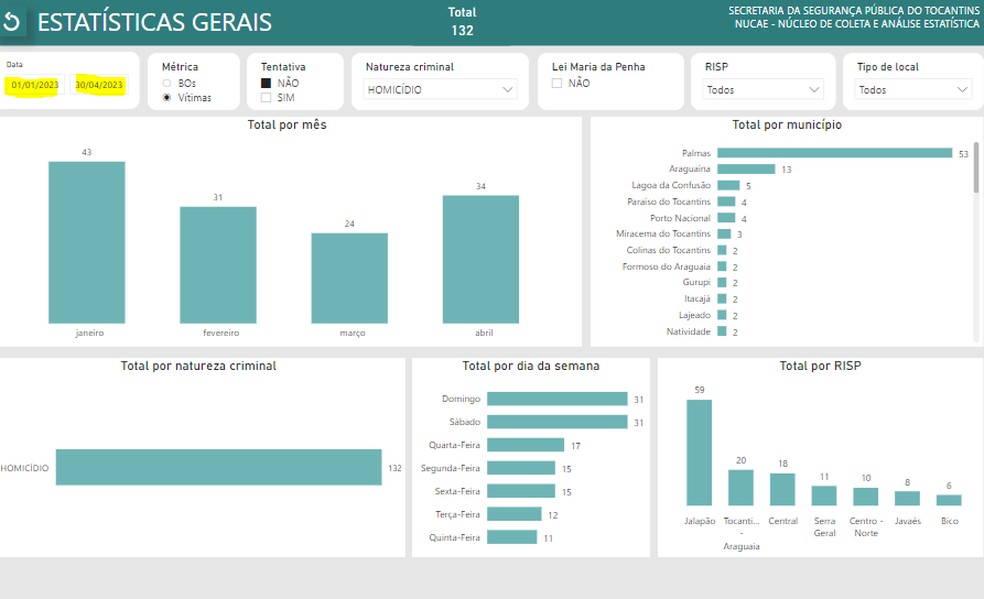Select the Vítimas metric radio button

(167, 98)
